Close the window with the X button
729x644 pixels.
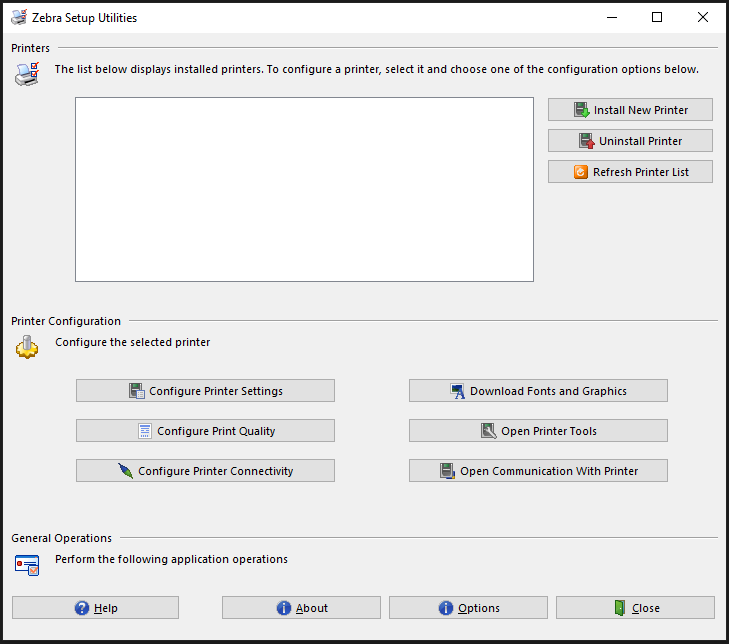click(x=702, y=17)
